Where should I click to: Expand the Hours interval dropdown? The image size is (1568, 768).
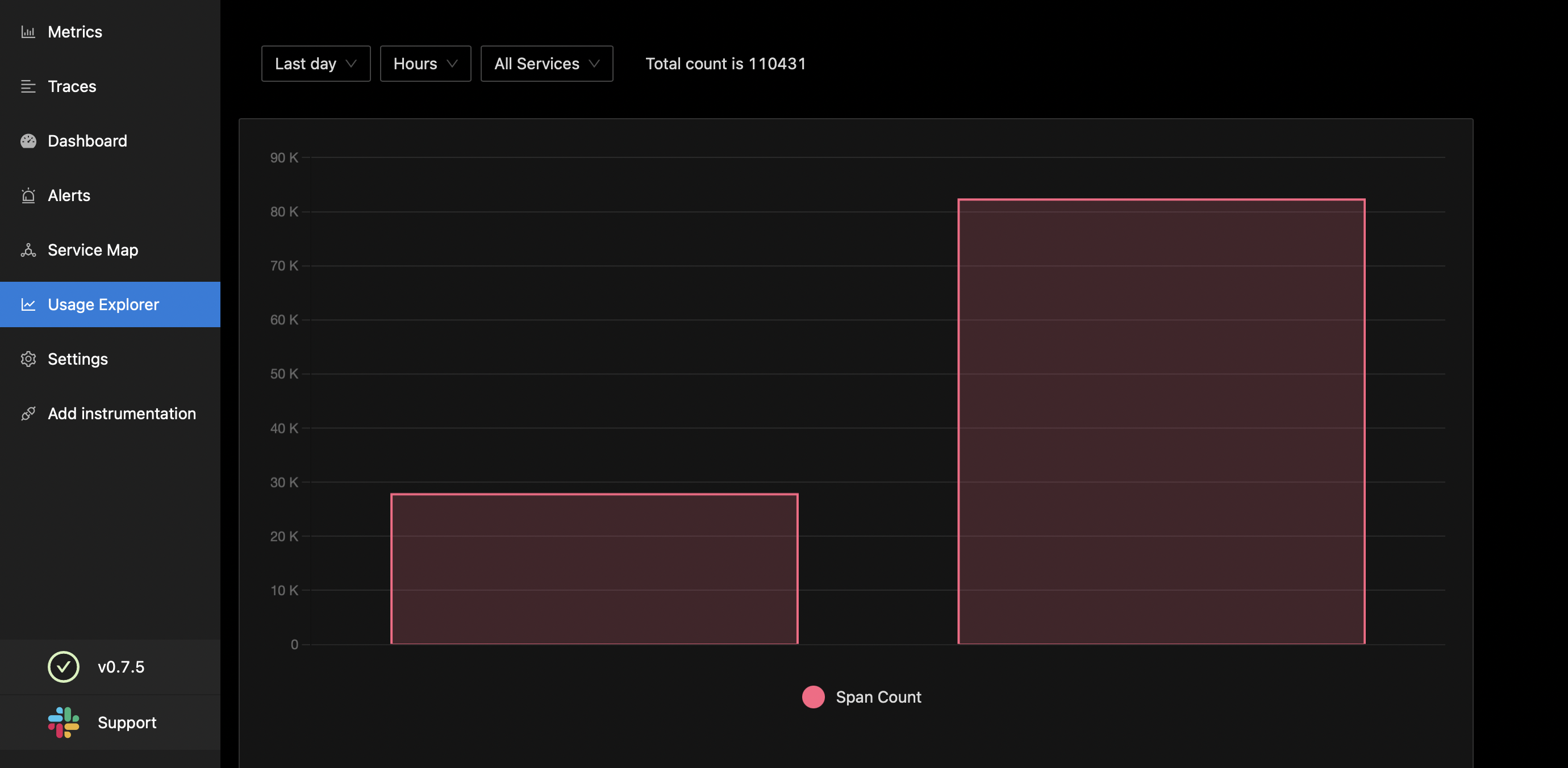(425, 63)
